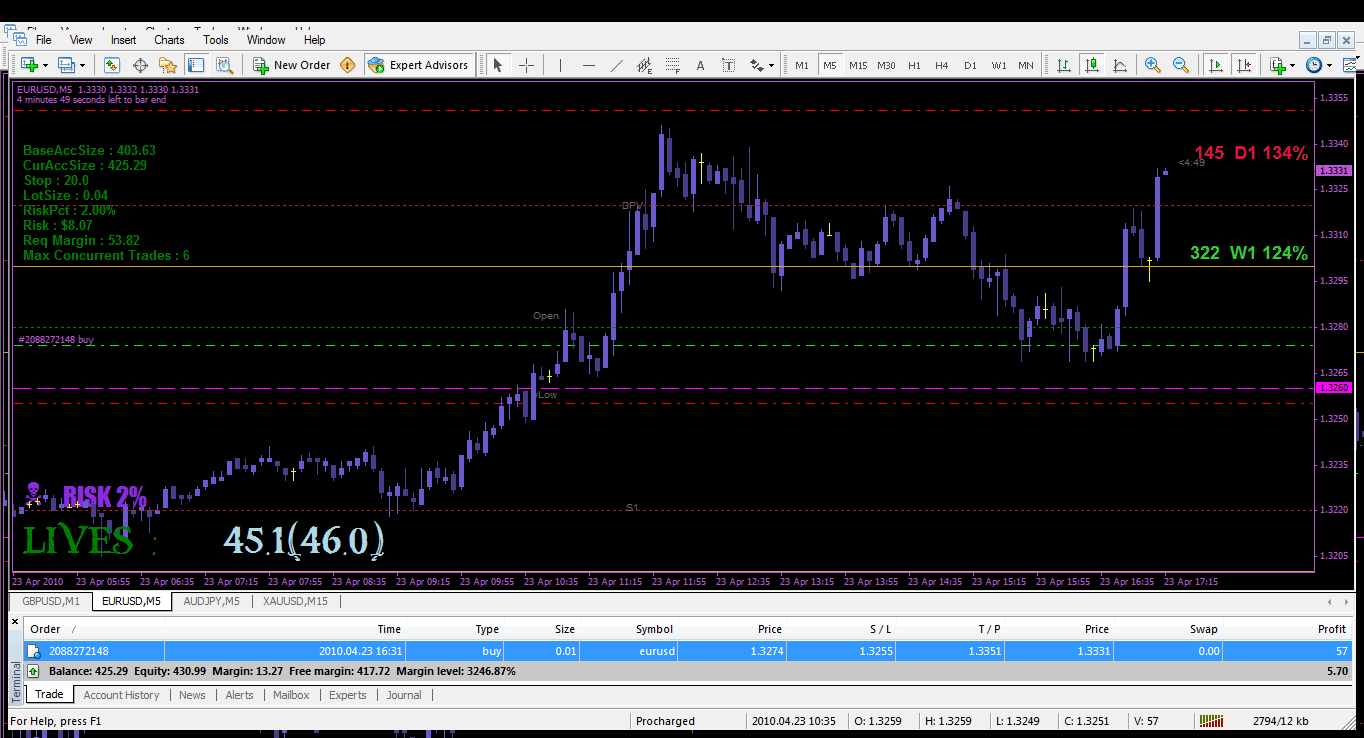Toggle the Navigator folder-star icon

168,65
